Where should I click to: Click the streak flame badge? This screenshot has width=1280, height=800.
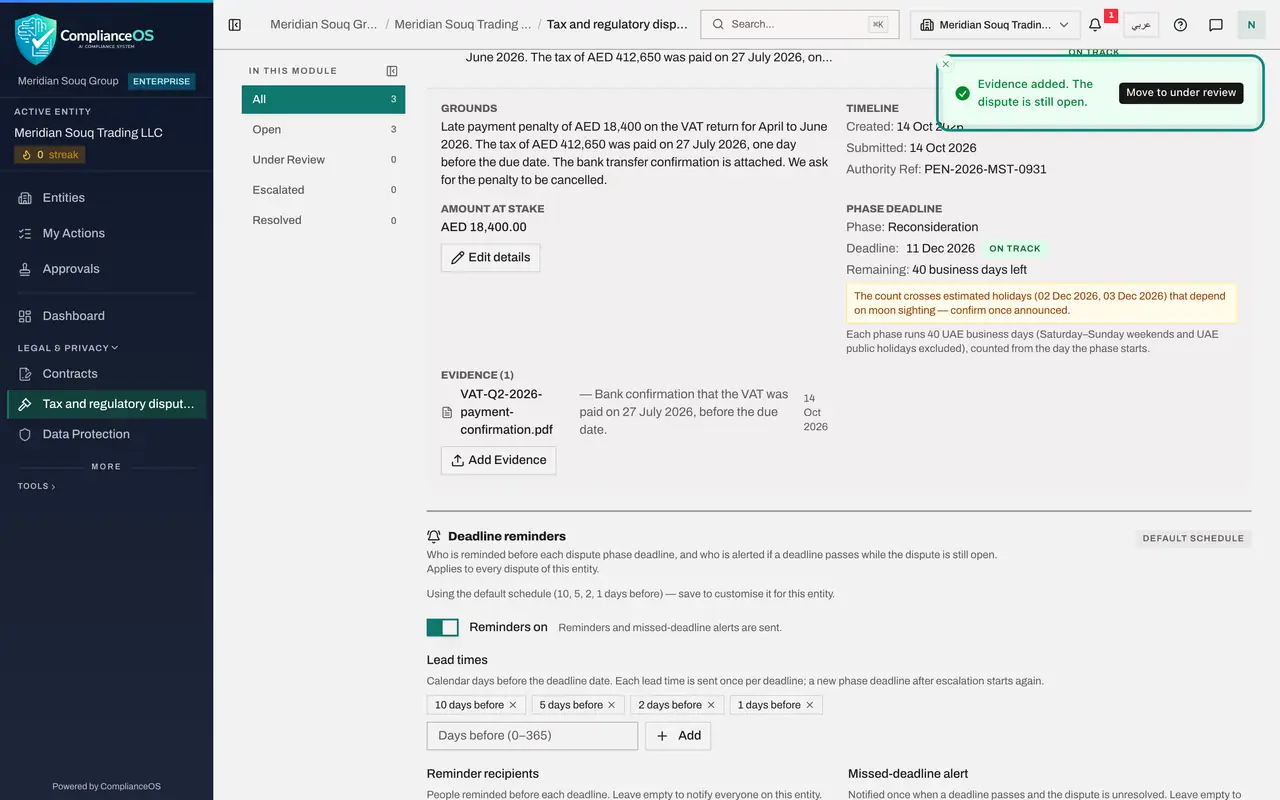coord(50,155)
